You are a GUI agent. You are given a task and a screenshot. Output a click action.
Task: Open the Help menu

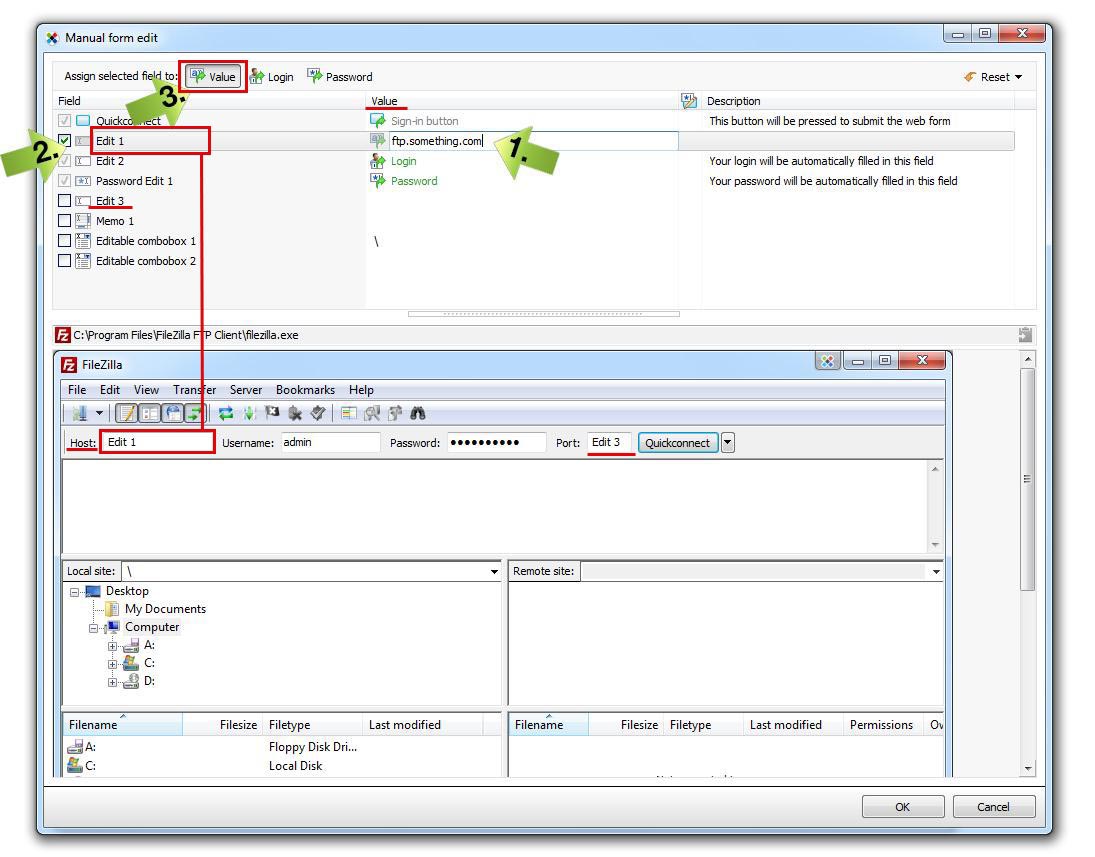[361, 390]
